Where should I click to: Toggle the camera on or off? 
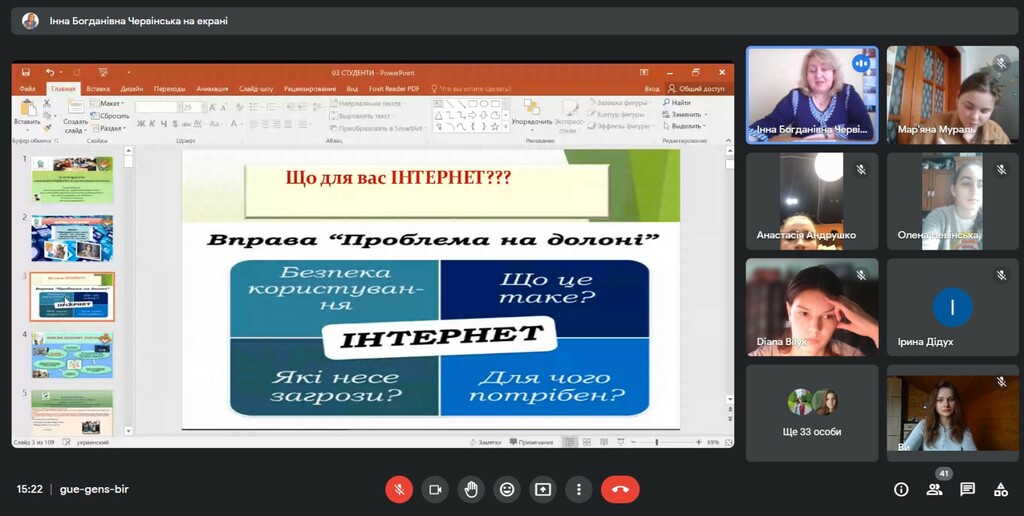(x=435, y=489)
